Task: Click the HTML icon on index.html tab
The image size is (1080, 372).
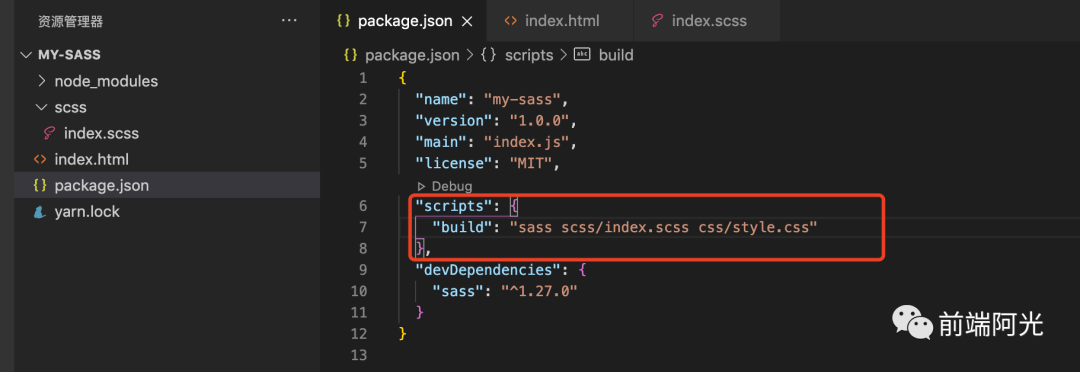Action: click(510, 21)
